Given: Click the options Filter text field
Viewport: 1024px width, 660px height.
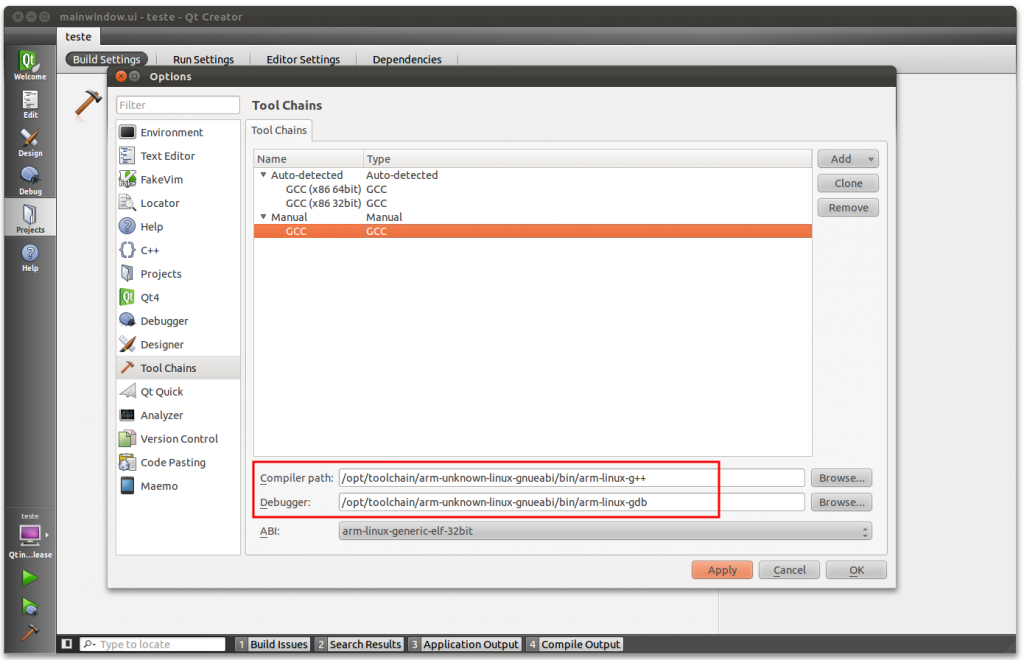Looking at the screenshot, I should (x=178, y=105).
